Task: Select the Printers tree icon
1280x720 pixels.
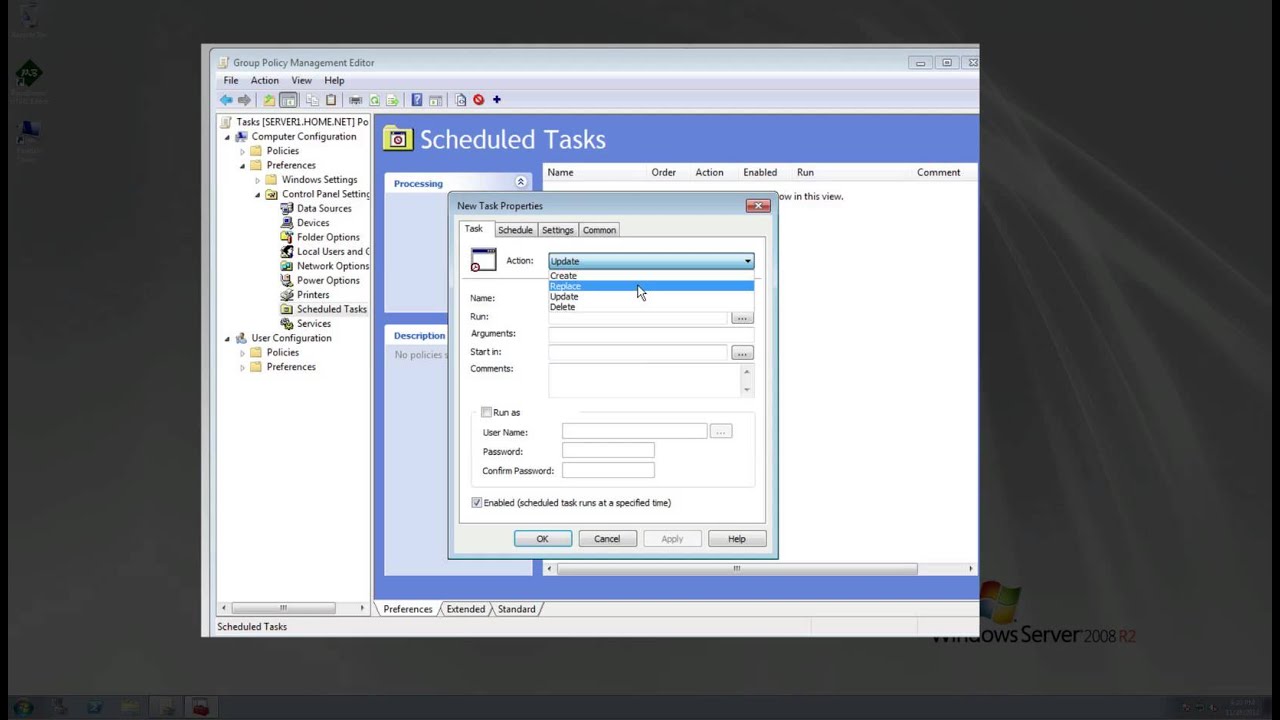Action: (x=287, y=295)
